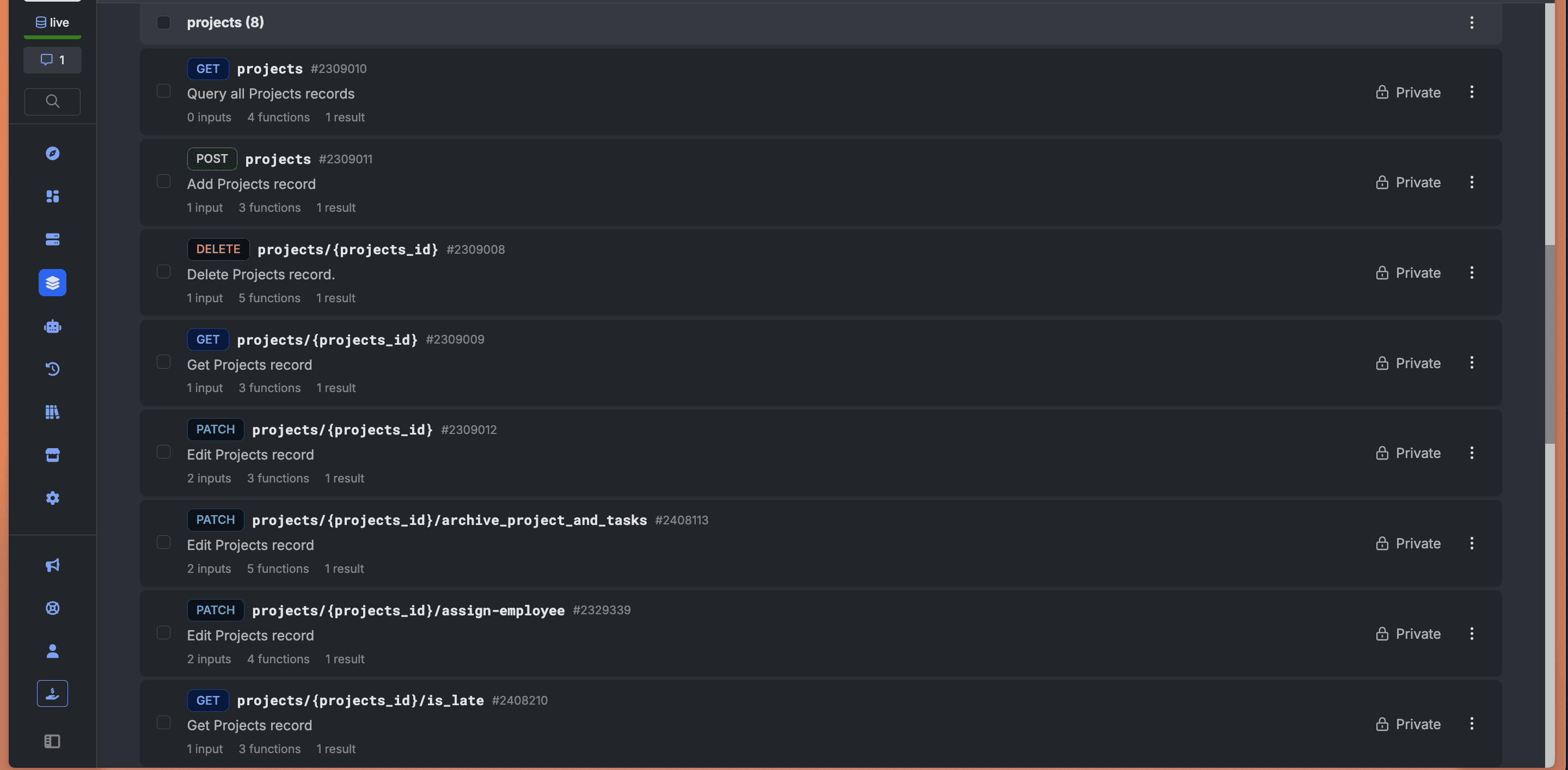
Task: Open the three-dot menu for GET #2309009
Action: [1471, 363]
